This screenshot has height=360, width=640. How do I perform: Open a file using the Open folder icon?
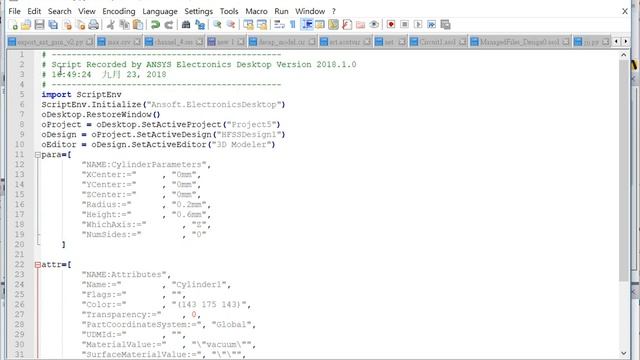(x=26, y=25)
